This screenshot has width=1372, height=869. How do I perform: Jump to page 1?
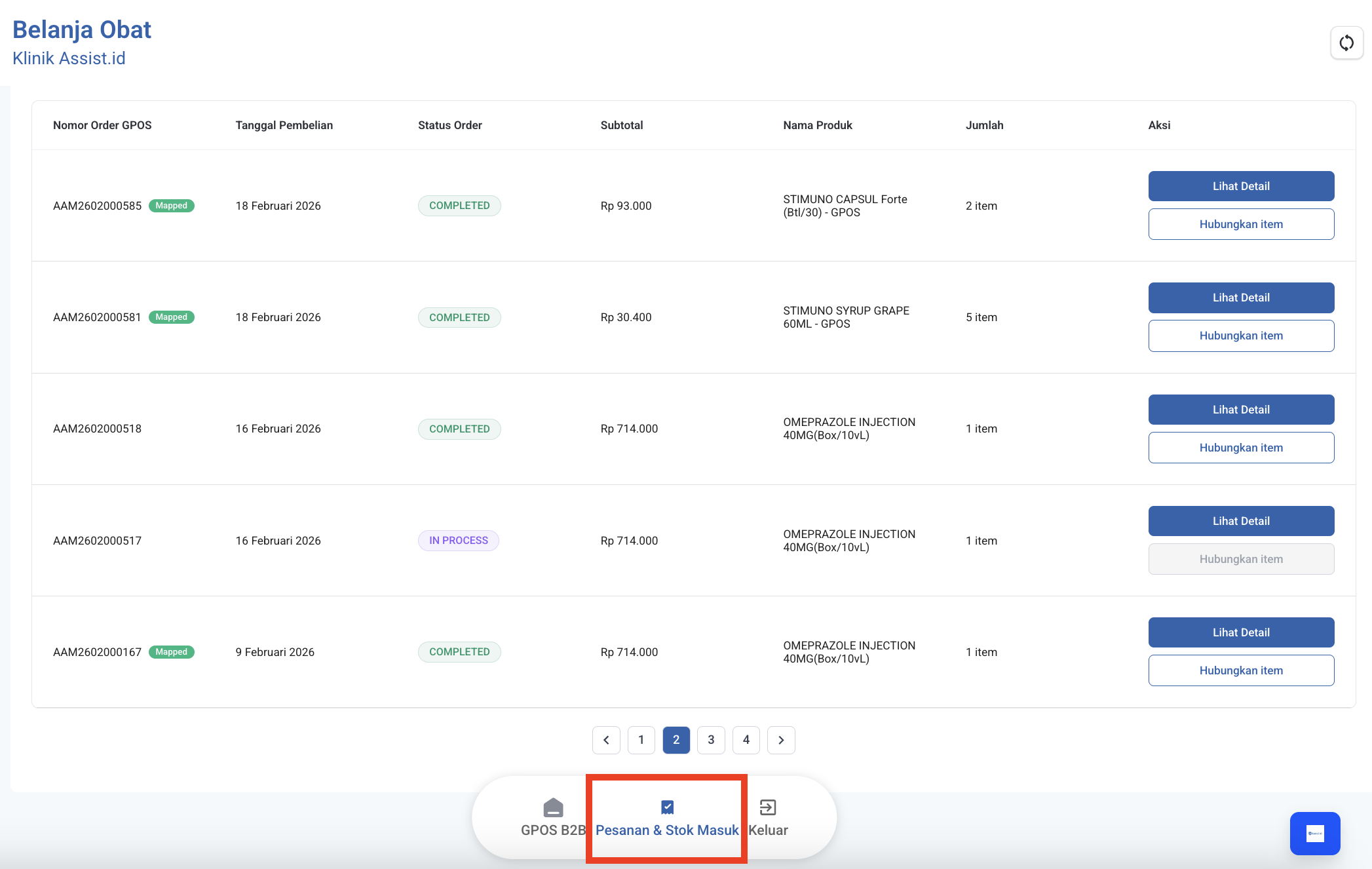(641, 740)
